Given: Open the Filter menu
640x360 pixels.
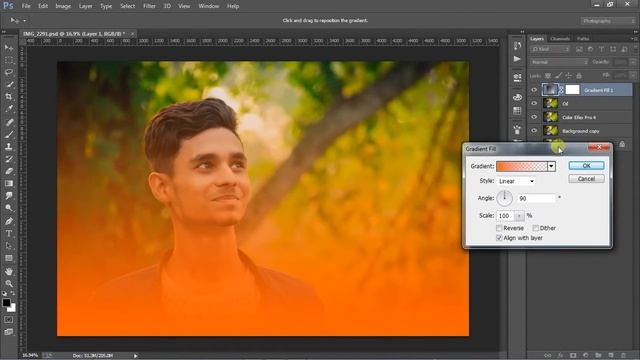Looking at the screenshot, I should click(149, 6).
